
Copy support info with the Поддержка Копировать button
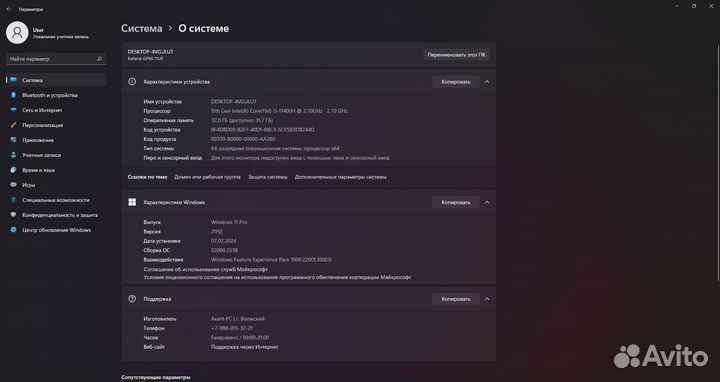pyautogui.click(x=456, y=299)
